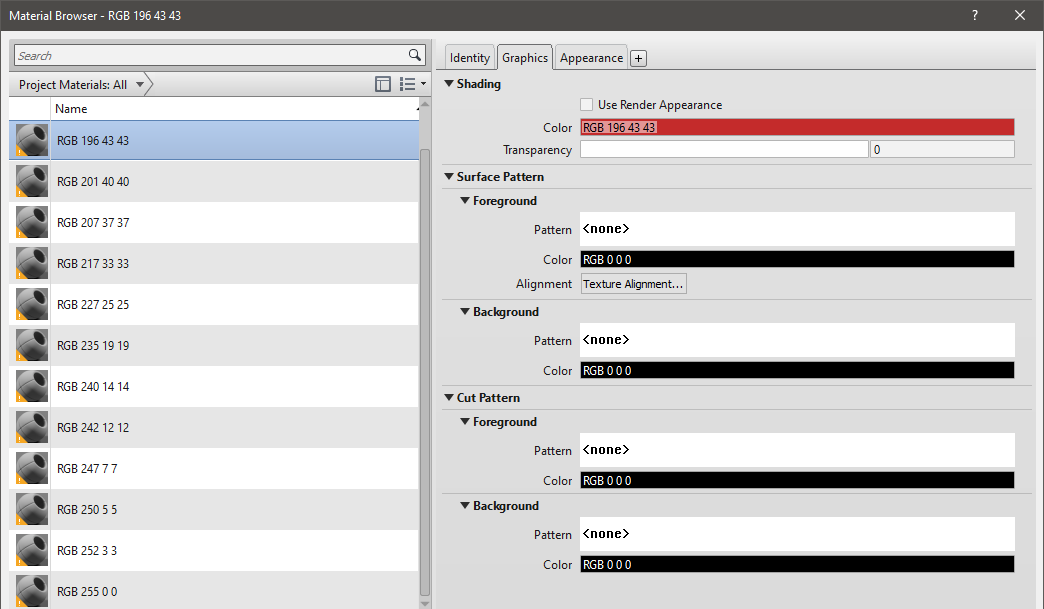The width and height of the screenshot is (1044, 609).
Task: Click into the material Search field
Action: coord(210,56)
